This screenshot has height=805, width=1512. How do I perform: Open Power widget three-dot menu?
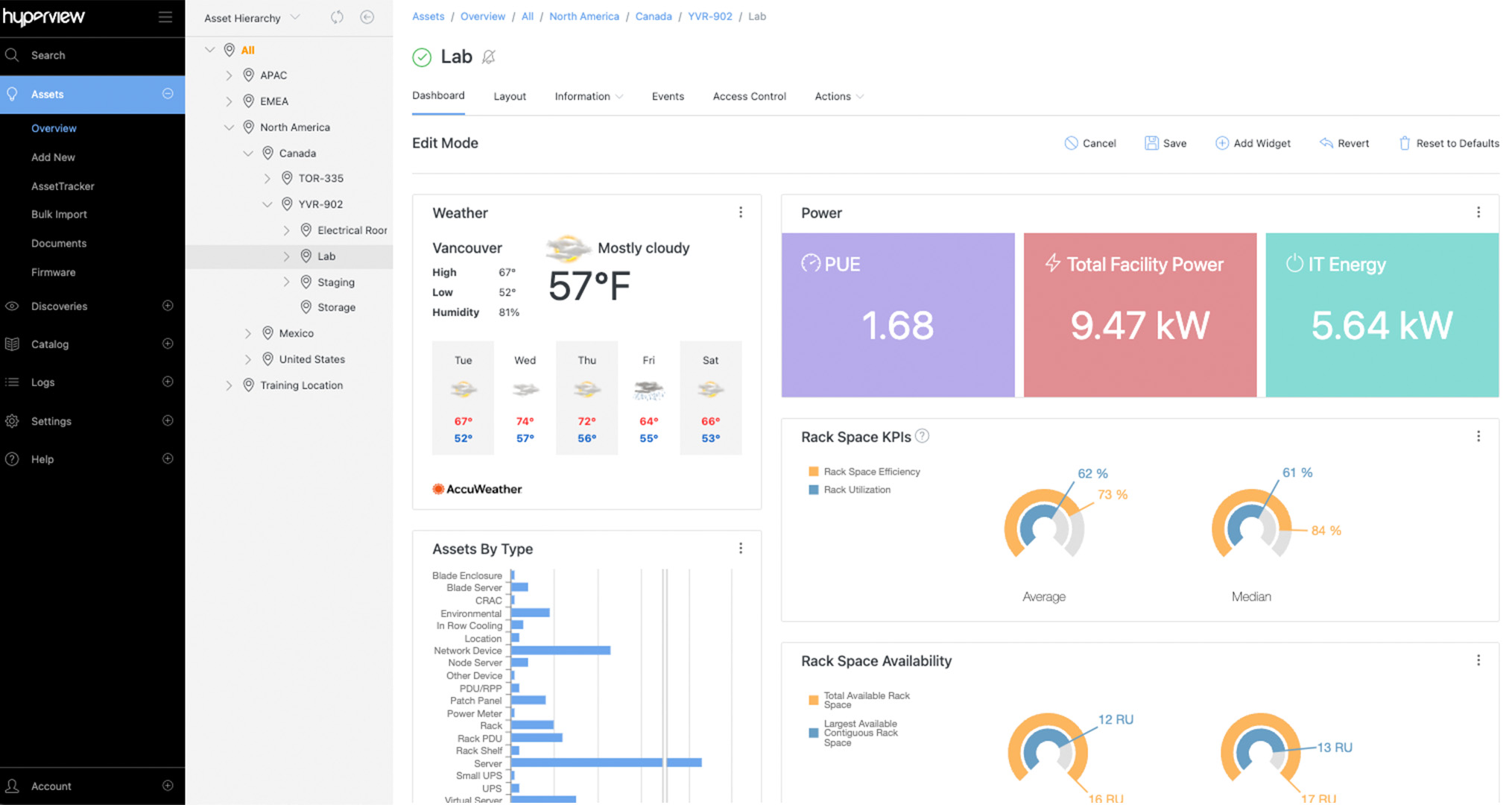[x=1478, y=212]
